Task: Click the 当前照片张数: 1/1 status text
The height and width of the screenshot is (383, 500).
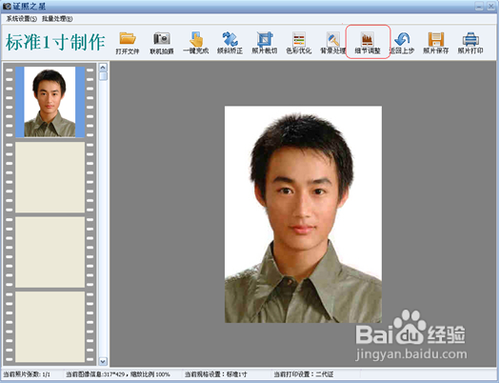Action: coord(27,374)
